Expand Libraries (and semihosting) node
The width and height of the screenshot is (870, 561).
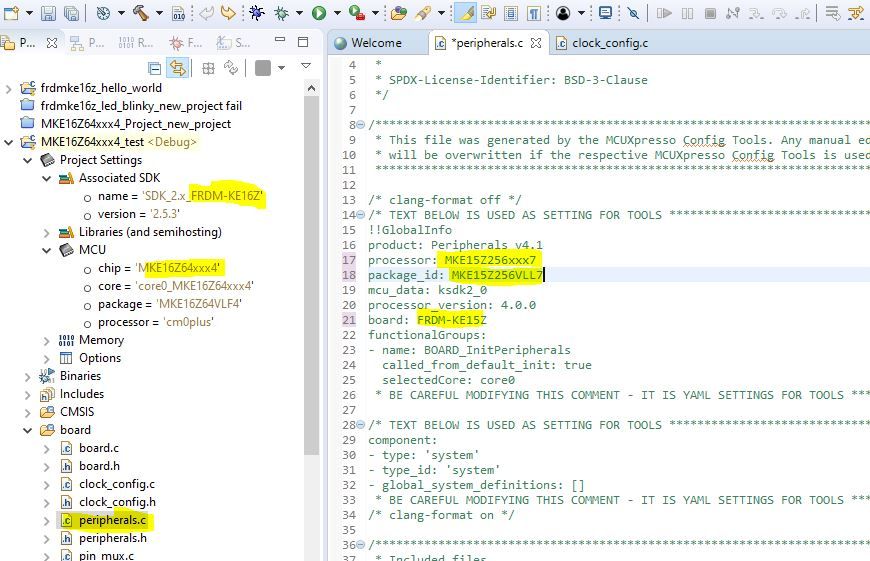47,233
